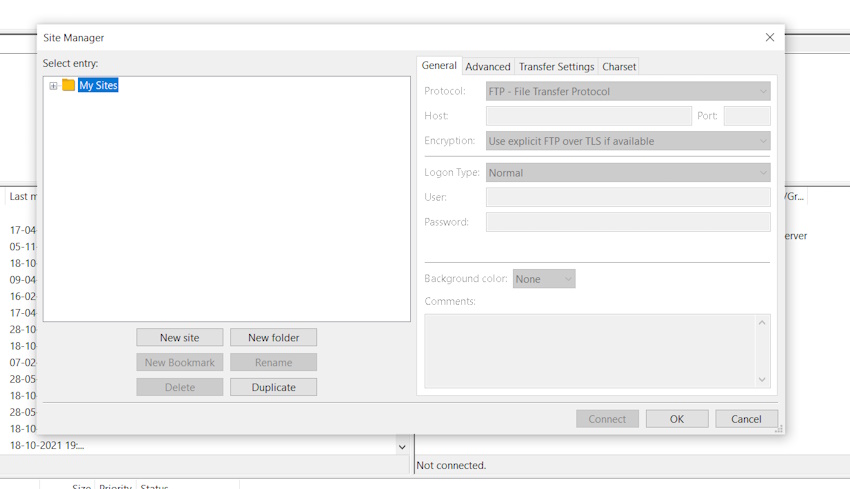Close the Site Manager dialog
Image resolution: width=850 pixels, height=489 pixels.
(x=770, y=37)
